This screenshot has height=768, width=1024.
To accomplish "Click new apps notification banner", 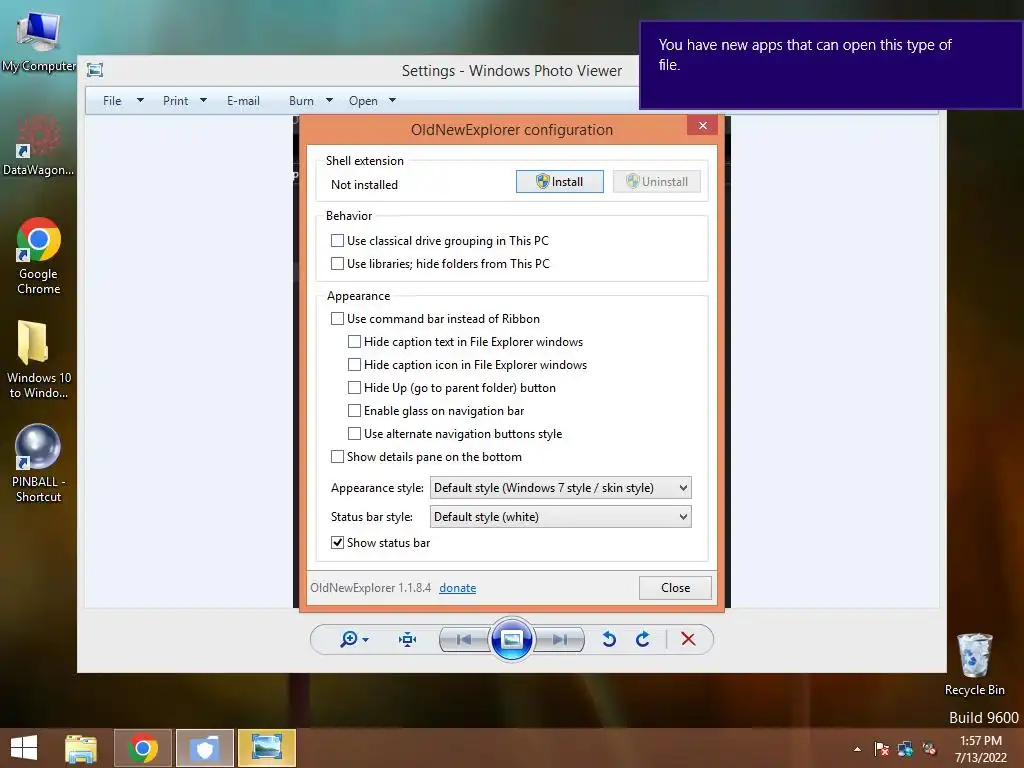I will coord(831,65).
